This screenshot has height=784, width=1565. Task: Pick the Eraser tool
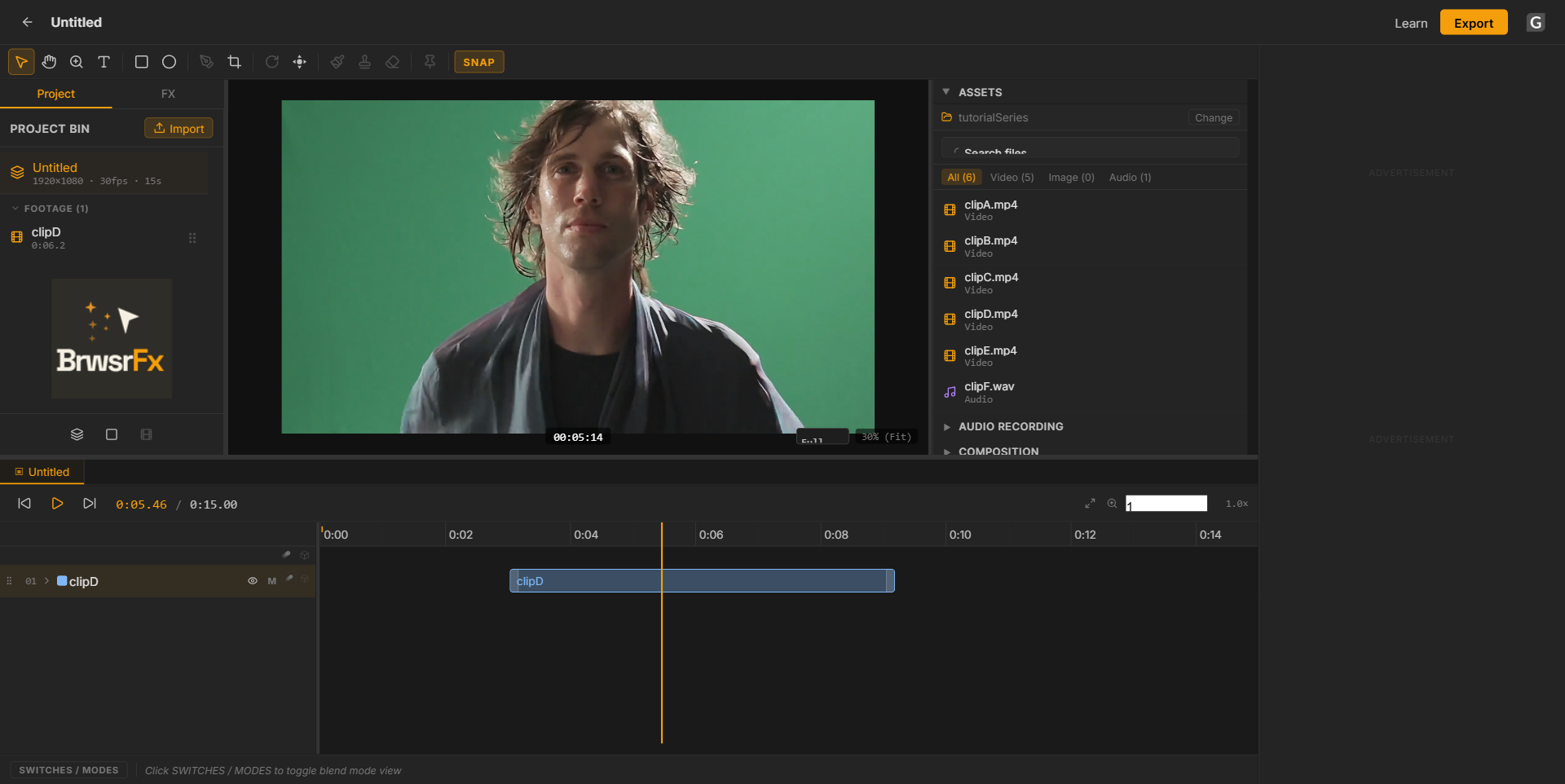(x=392, y=62)
